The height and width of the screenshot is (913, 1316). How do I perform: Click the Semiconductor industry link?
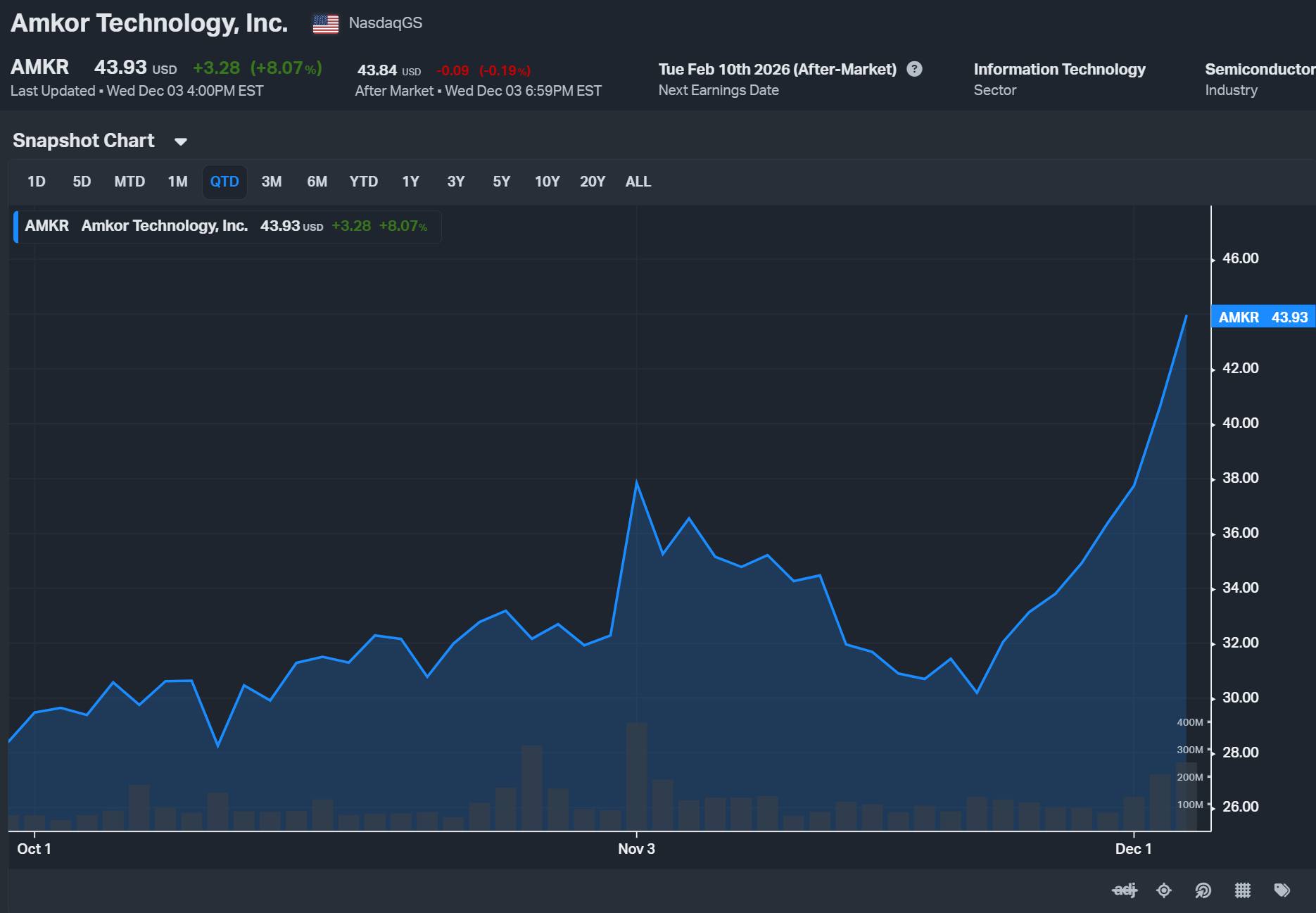point(1260,69)
